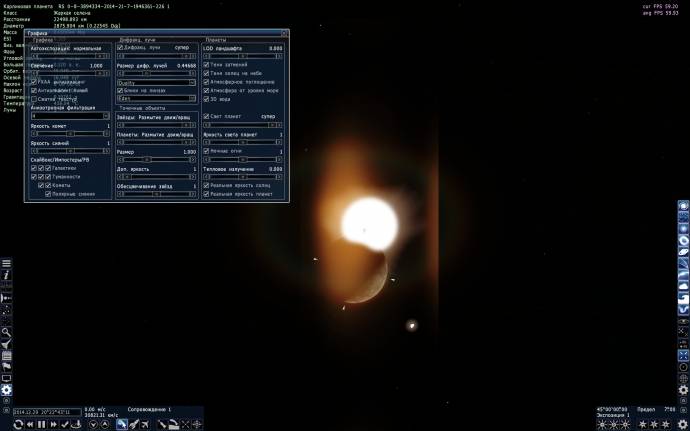Open the dropdown below Блики на линзах
690x431 pixels.
pyautogui.click(x=156, y=99)
